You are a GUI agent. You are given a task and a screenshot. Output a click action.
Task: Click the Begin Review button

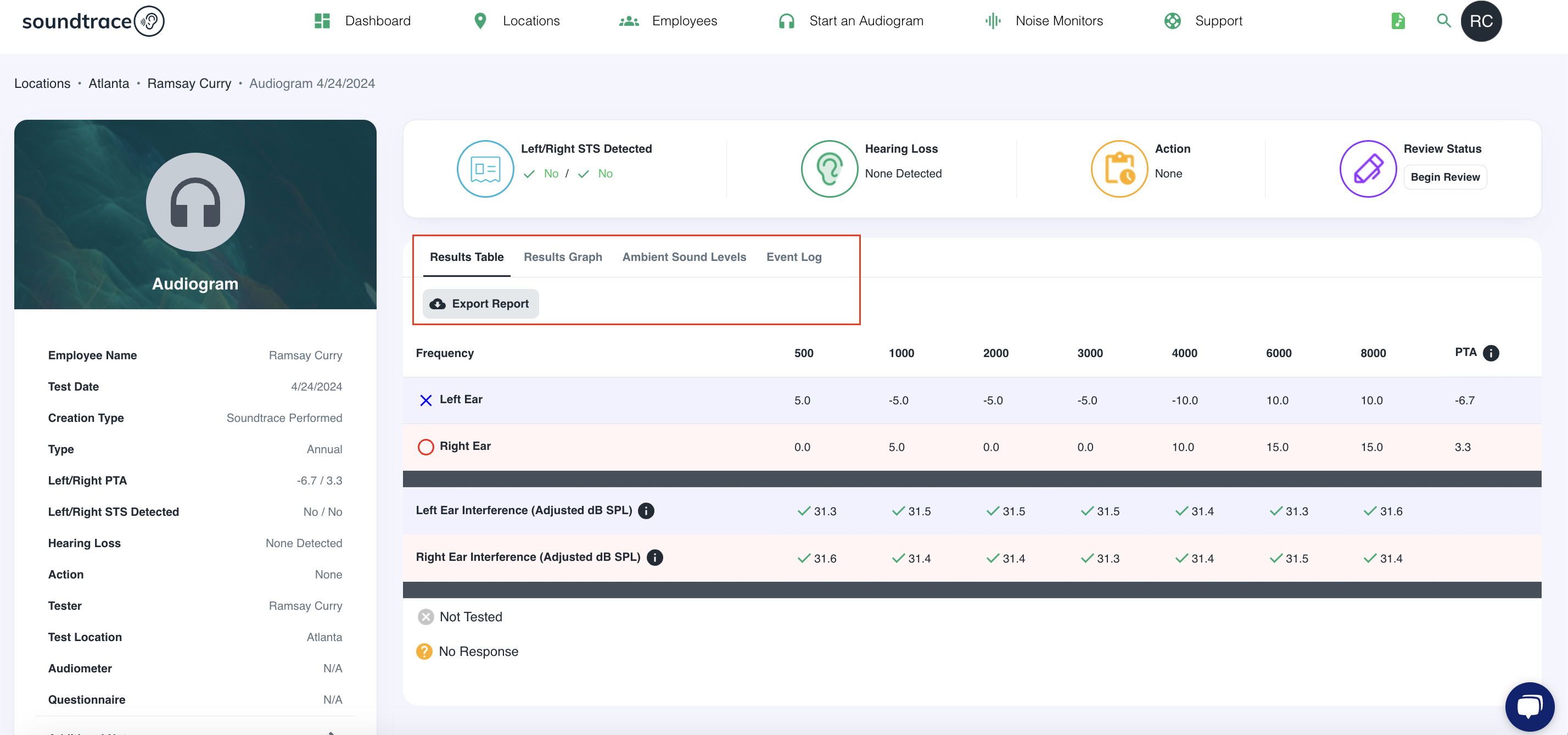1445,177
